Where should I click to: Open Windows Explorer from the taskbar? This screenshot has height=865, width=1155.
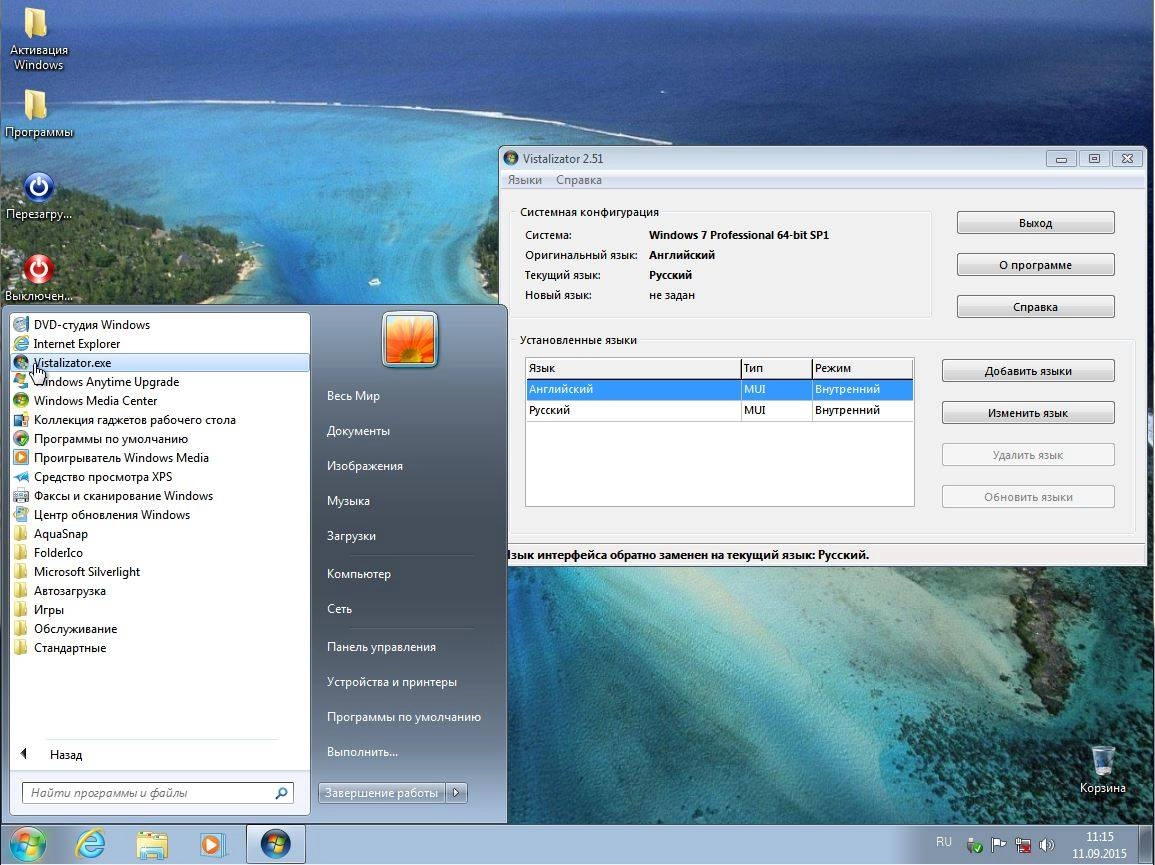coord(152,845)
